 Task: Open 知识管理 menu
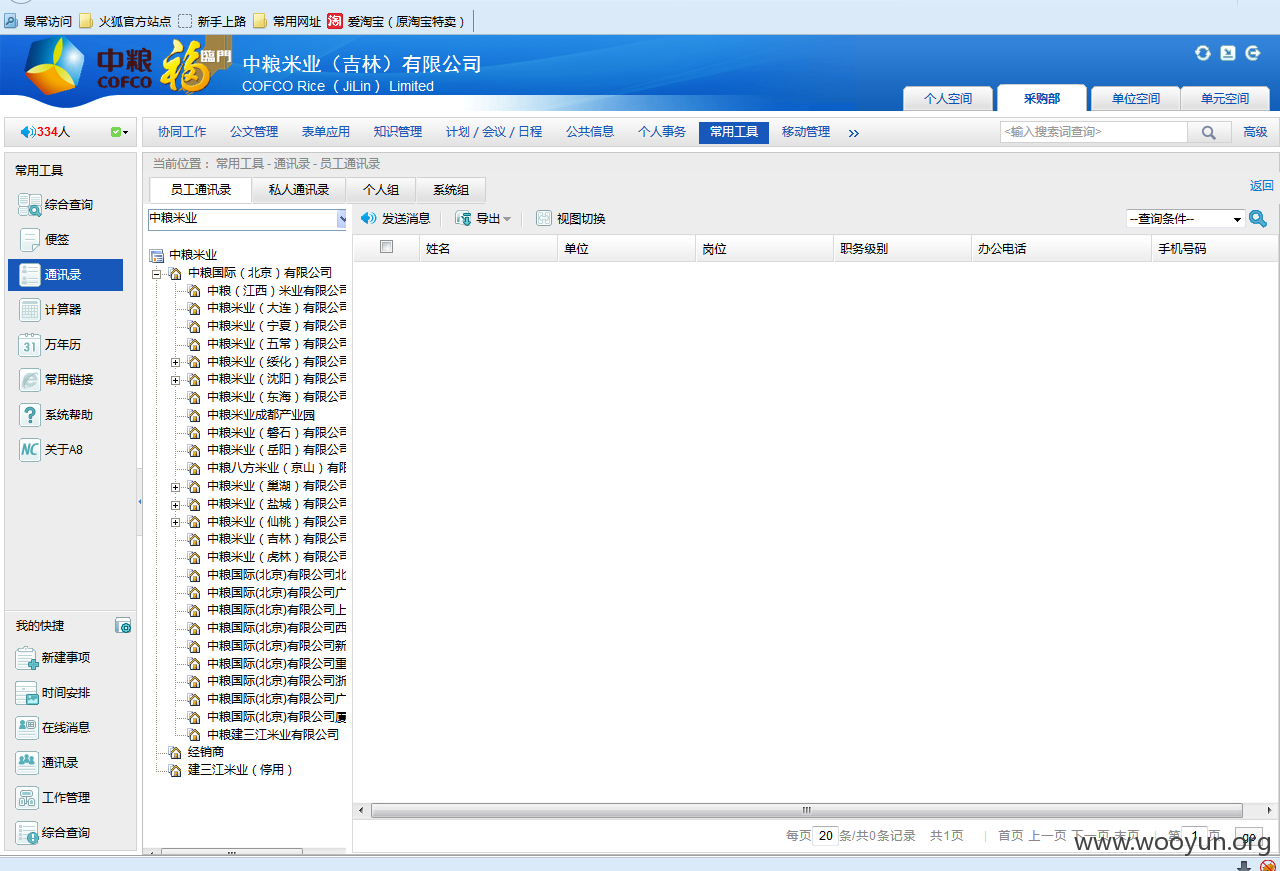pos(398,132)
